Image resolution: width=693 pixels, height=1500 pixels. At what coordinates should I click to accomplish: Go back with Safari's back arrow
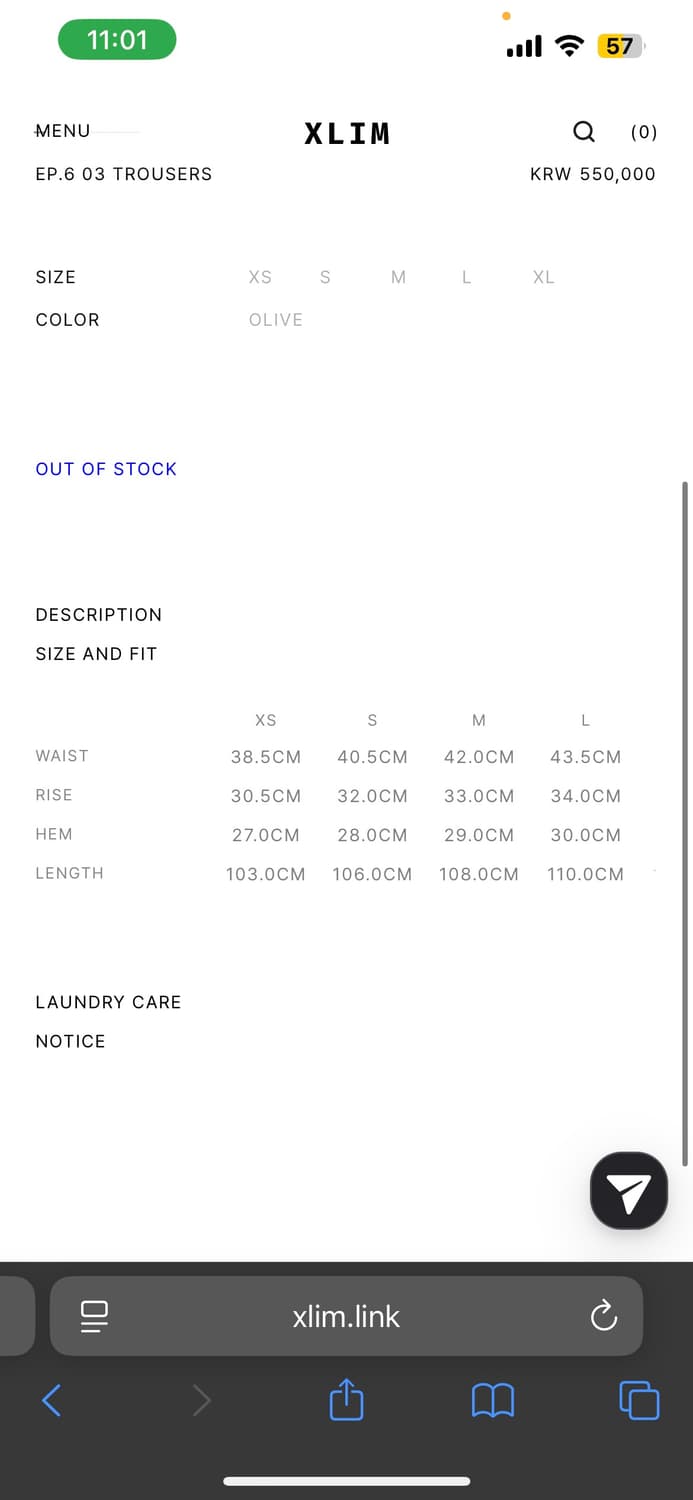52,1400
